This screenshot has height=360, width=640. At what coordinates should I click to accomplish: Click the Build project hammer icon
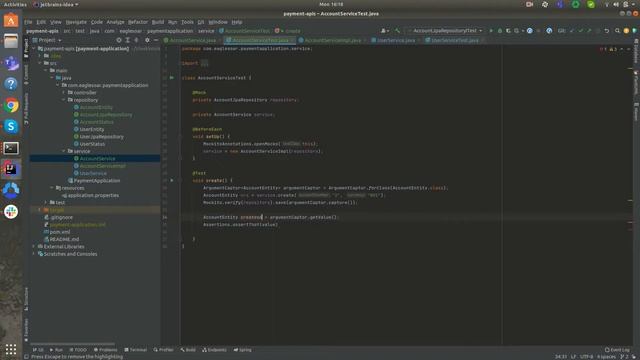(x=397, y=31)
